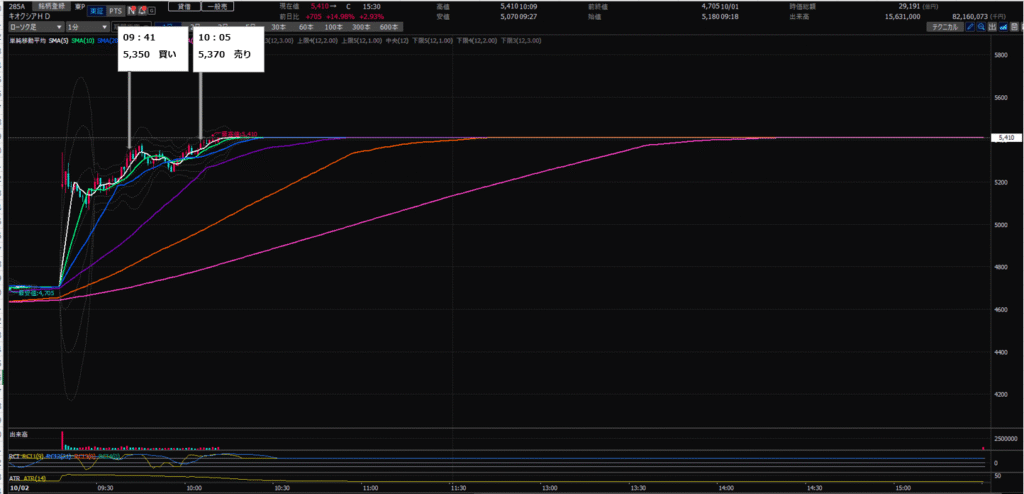Viewport: 1024px width, 494px height.
Task: Click the 一般売 button
Action: click(215, 6)
